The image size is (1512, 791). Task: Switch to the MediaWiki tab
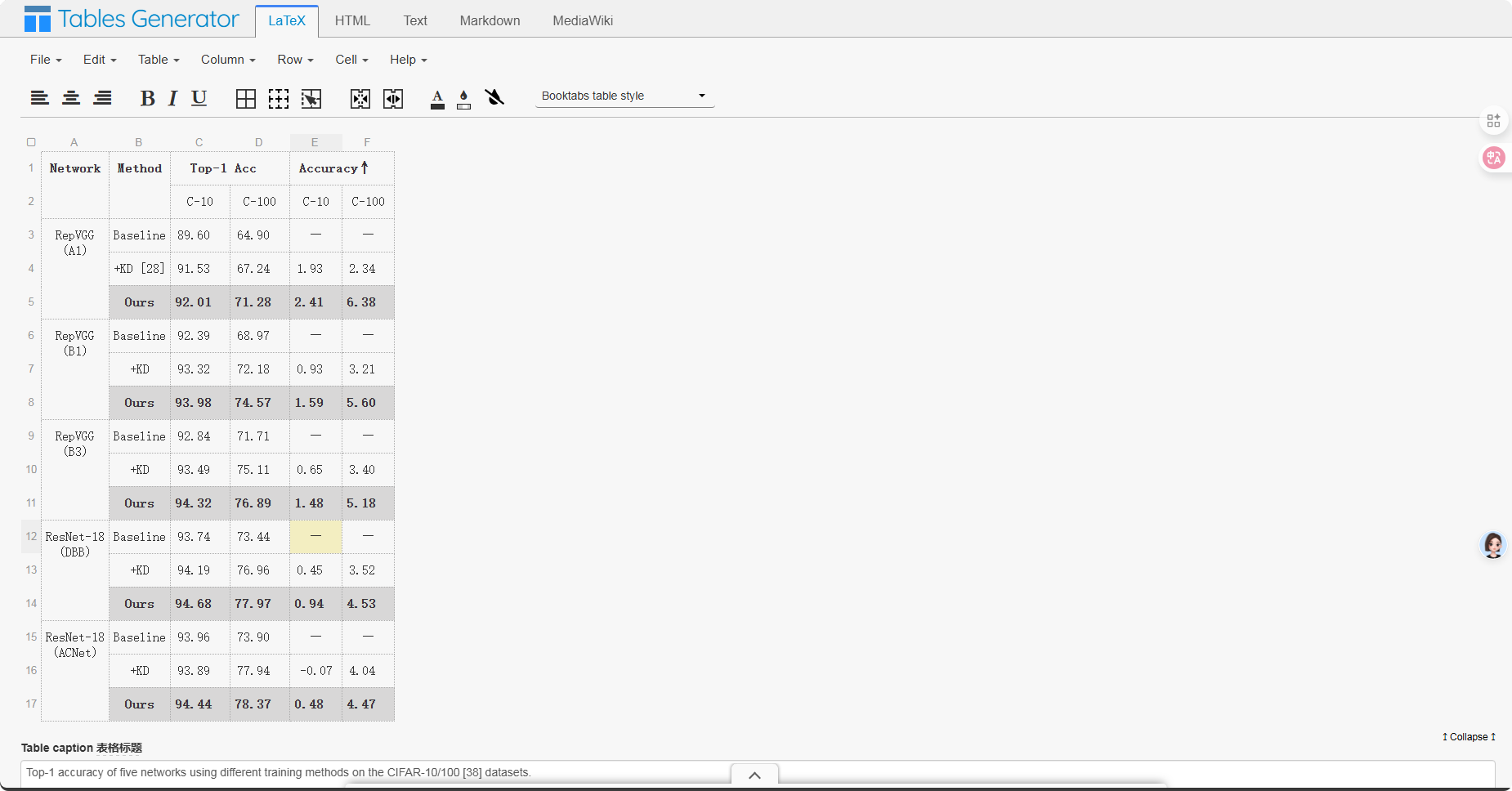[x=583, y=20]
